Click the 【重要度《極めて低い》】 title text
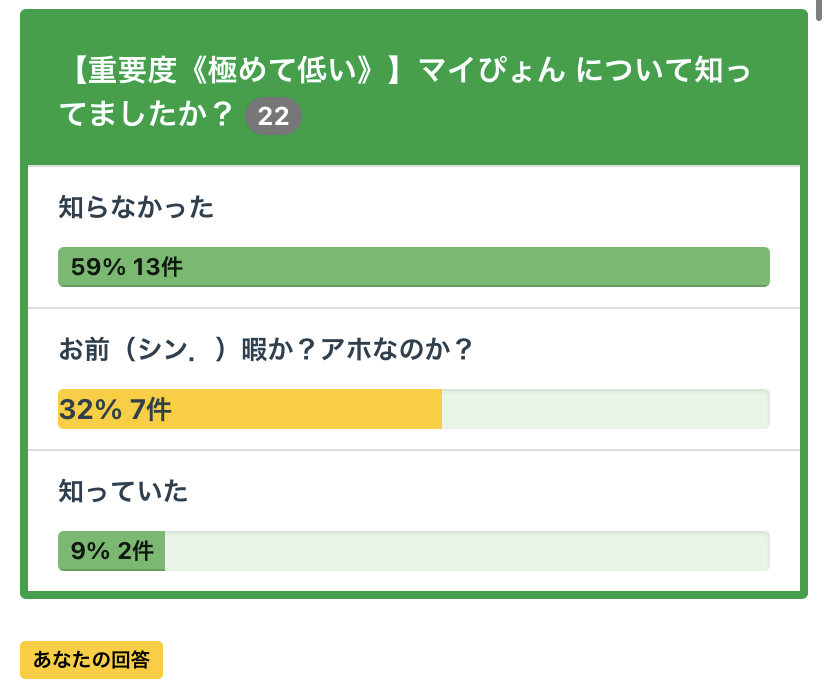 [x=233, y=71]
